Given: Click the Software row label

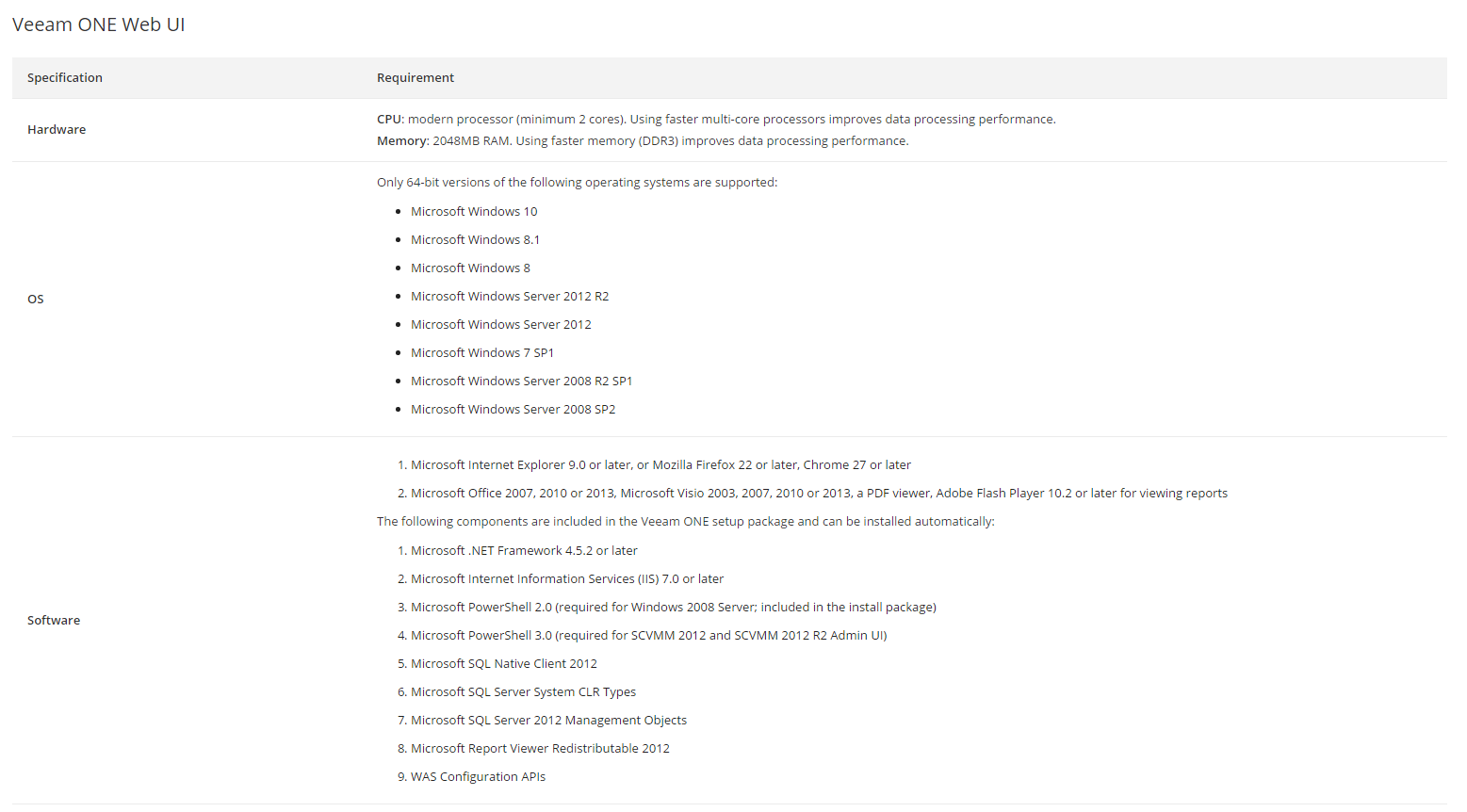Looking at the screenshot, I should (x=54, y=621).
